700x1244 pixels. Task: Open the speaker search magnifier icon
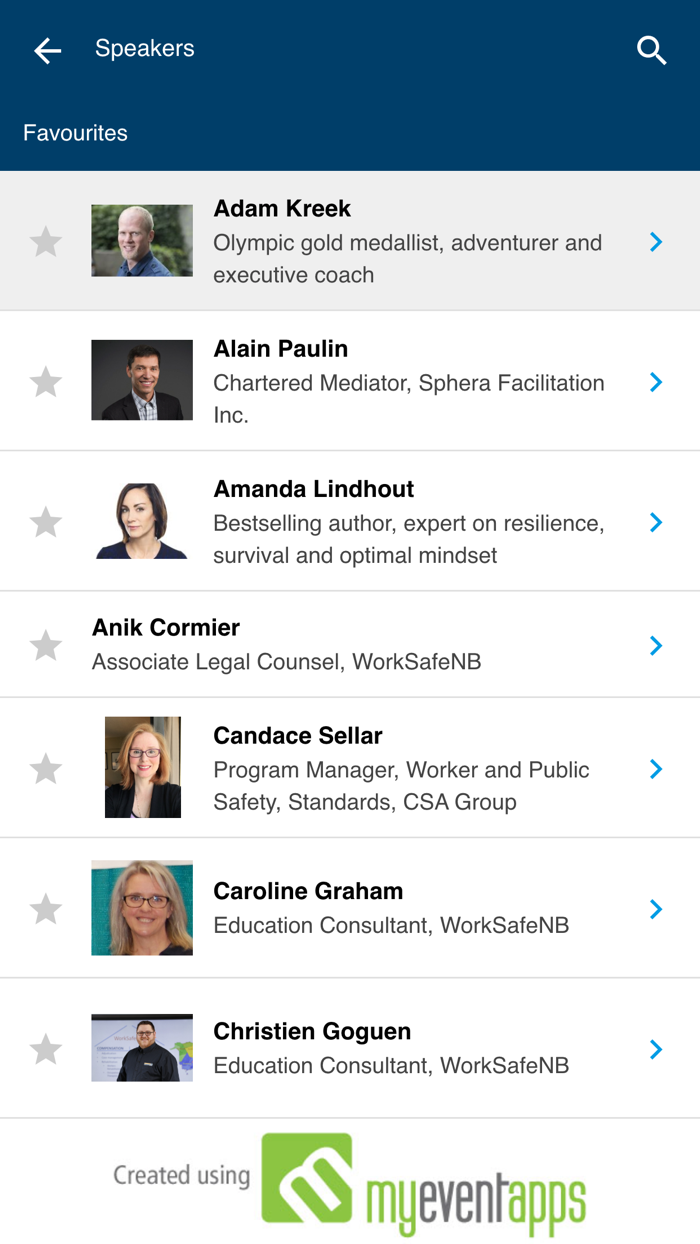pyautogui.click(x=651, y=49)
